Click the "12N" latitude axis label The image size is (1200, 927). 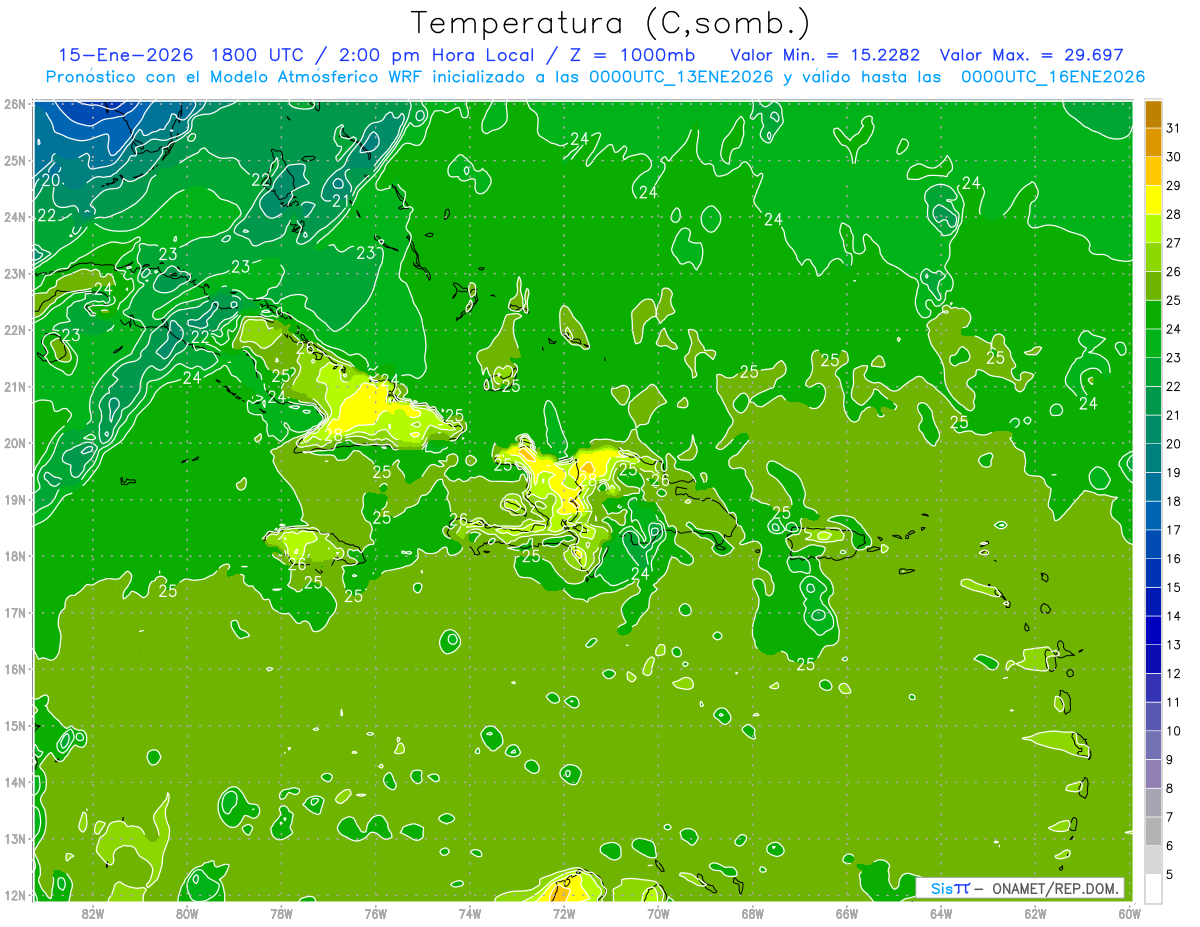click(x=14, y=895)
